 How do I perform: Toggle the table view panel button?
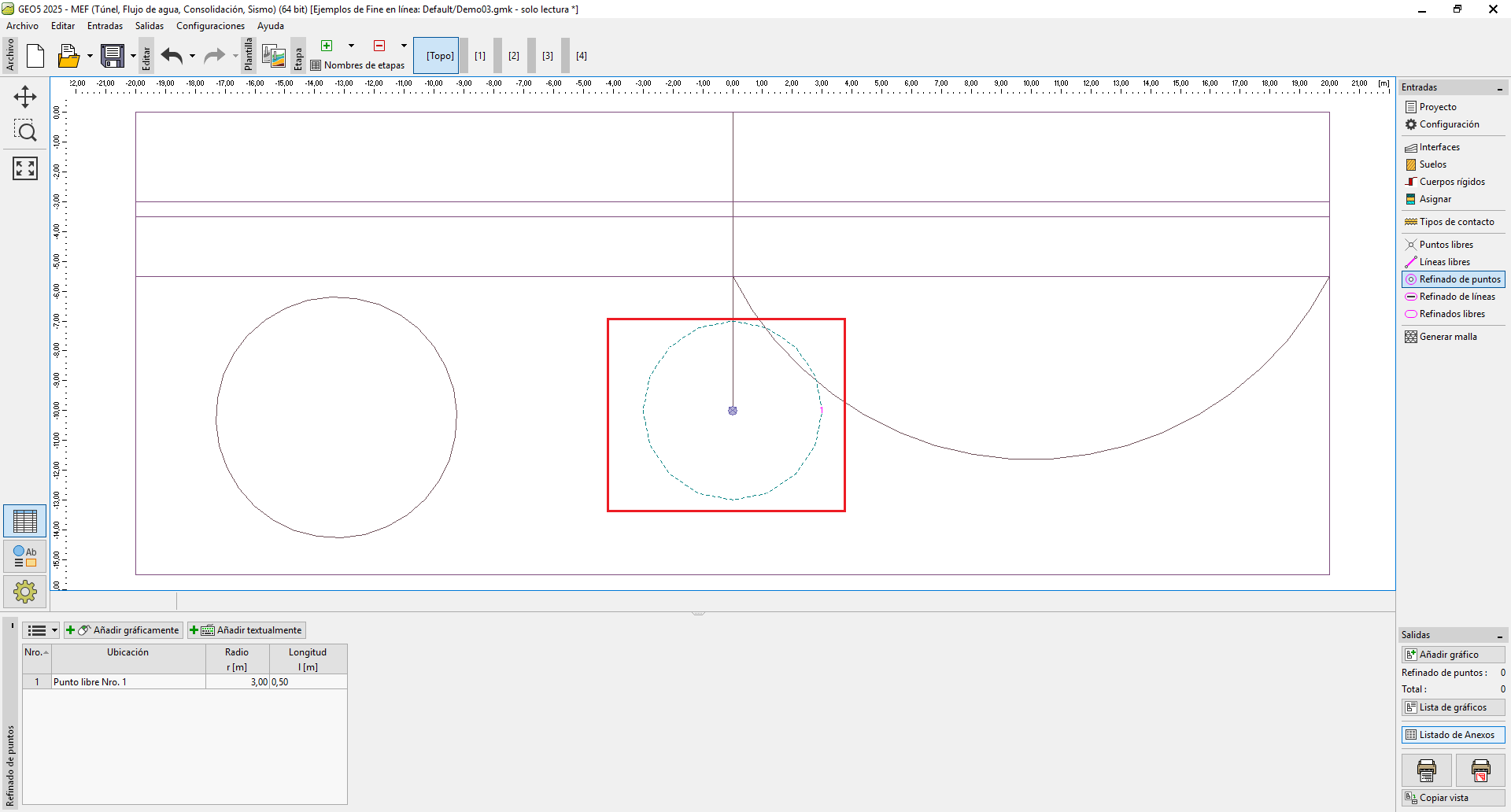point(25,522)
